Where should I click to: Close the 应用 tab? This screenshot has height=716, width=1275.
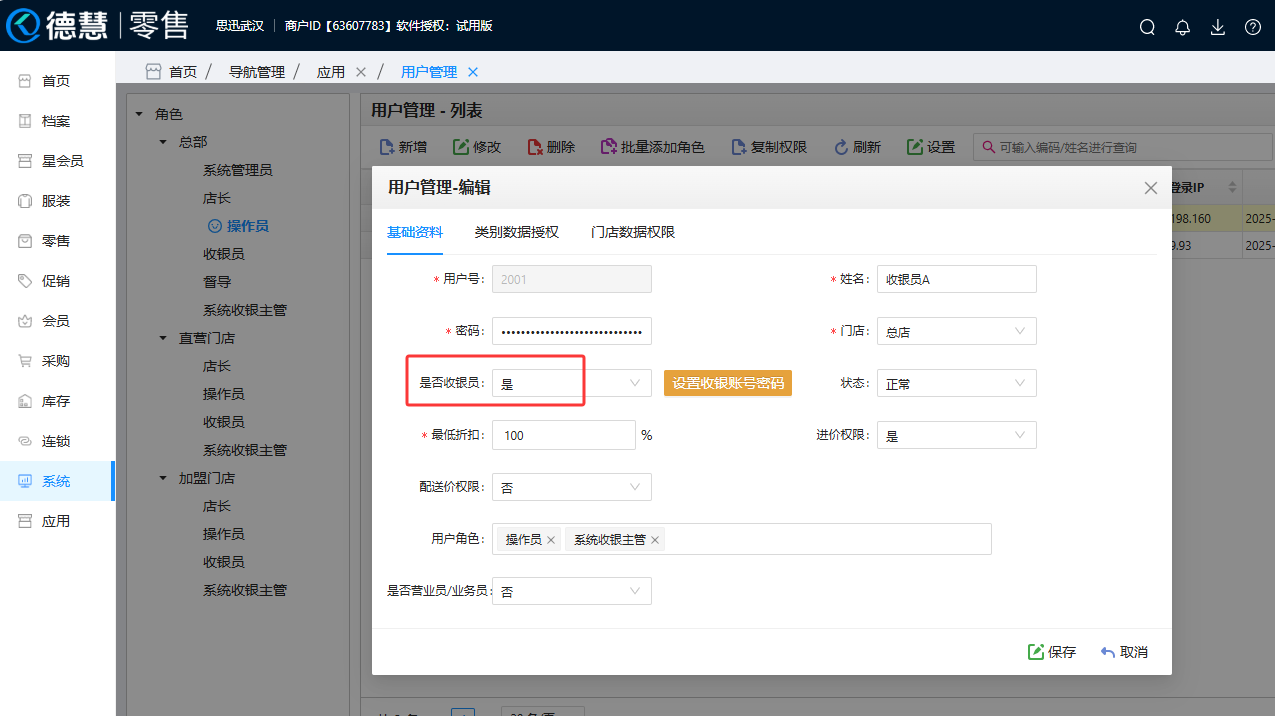click(x=361, y=72)
